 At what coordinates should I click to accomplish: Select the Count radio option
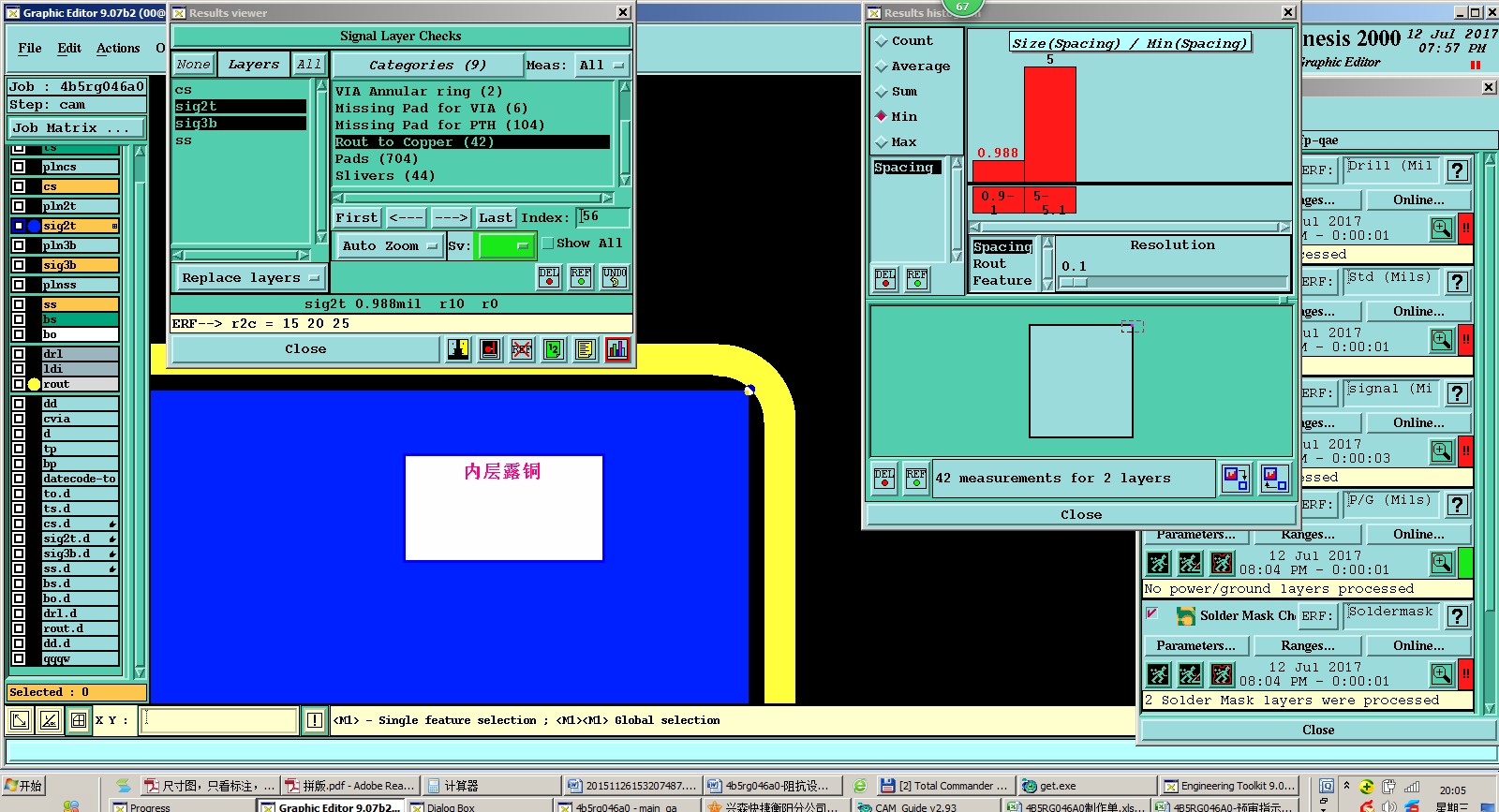point(882,41)
